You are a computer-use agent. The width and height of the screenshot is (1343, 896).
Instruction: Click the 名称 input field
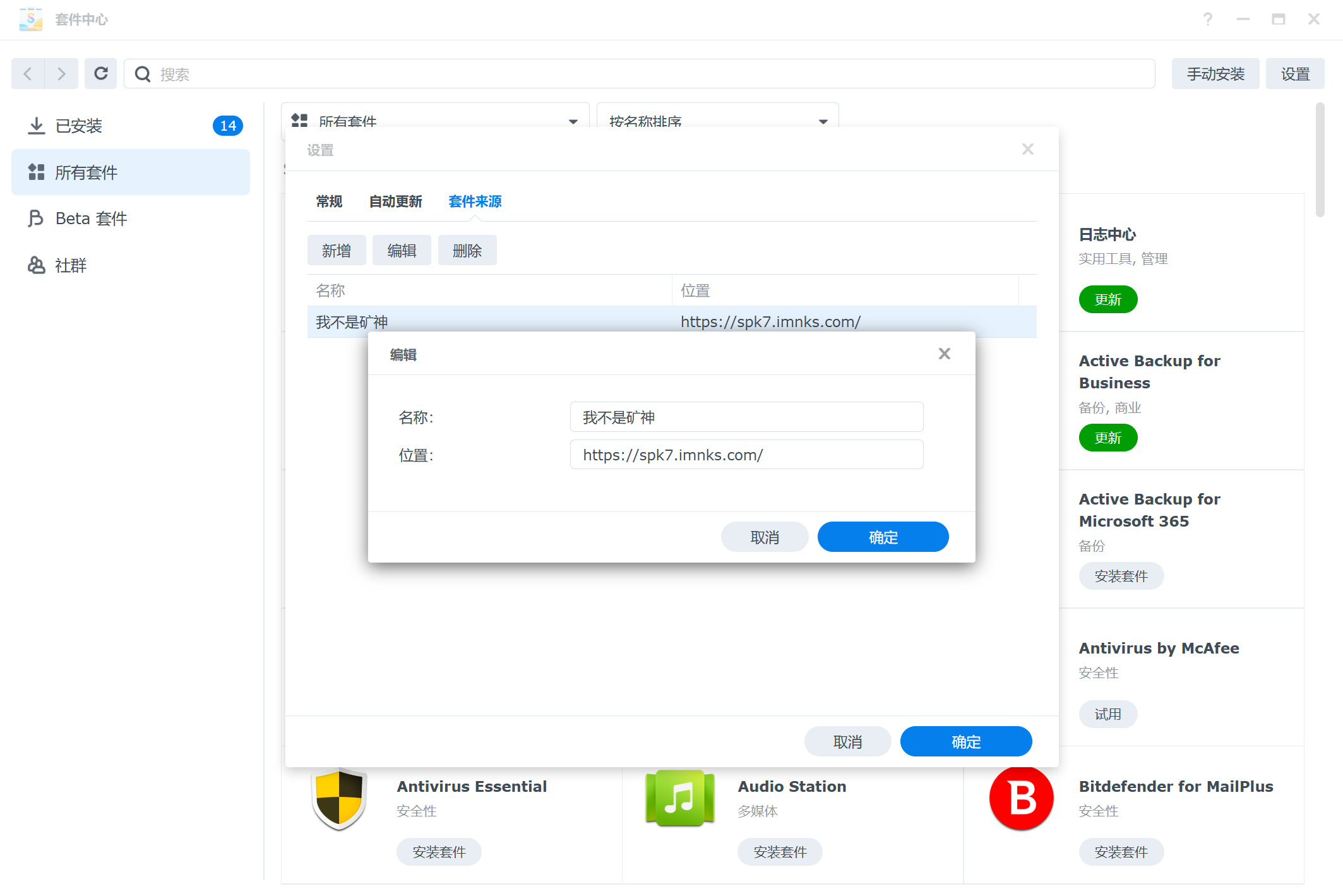point(746,417)
